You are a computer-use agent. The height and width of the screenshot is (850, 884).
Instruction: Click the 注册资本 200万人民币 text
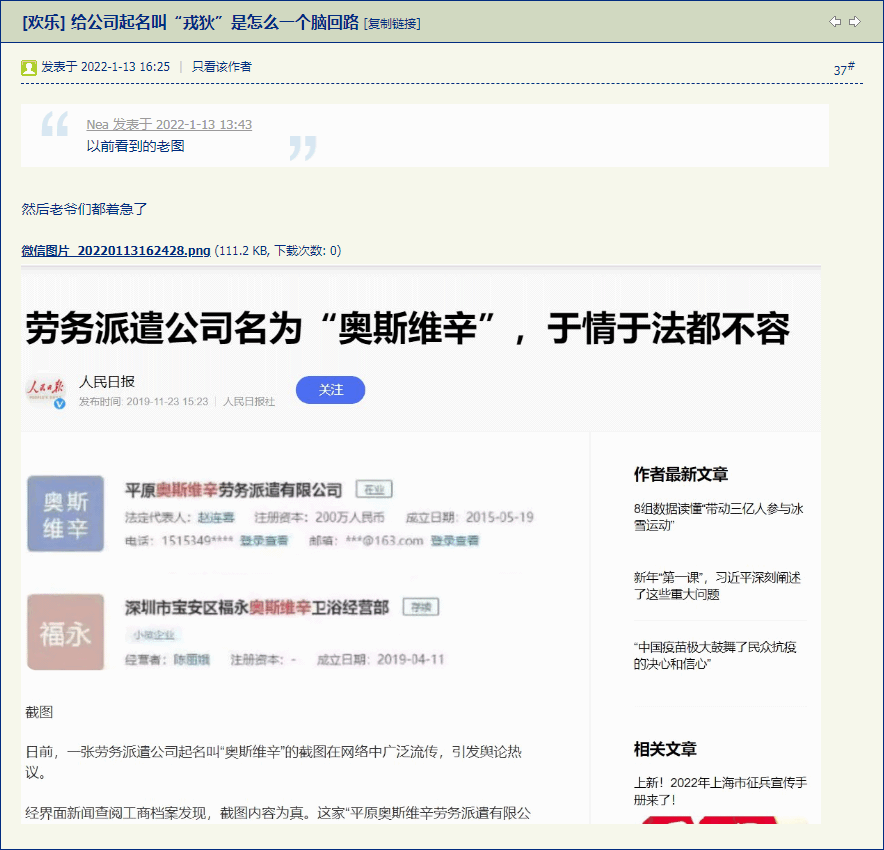[319, 517]
